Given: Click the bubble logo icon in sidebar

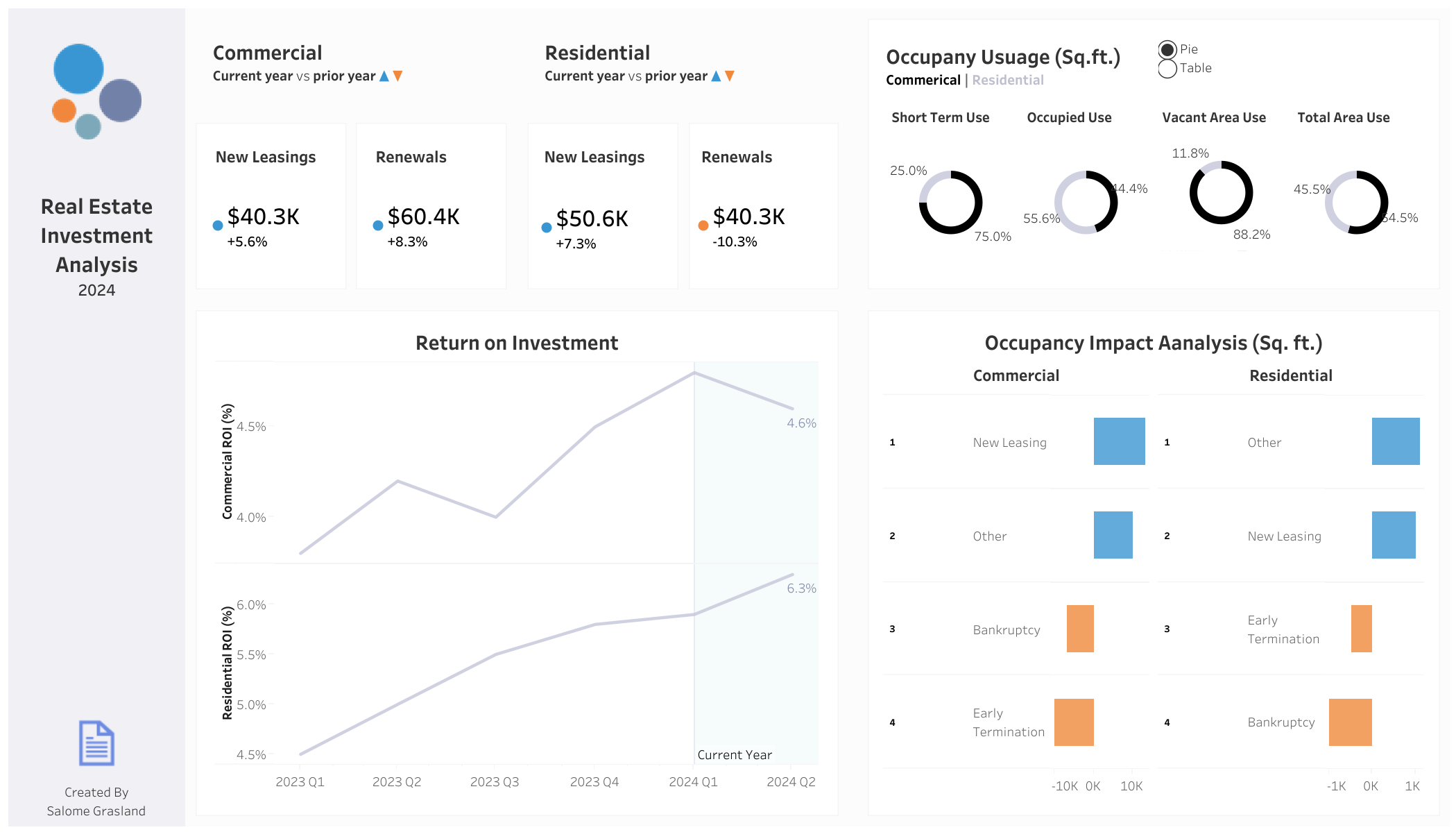Looking at the screenshot, I should pos(96,92).
